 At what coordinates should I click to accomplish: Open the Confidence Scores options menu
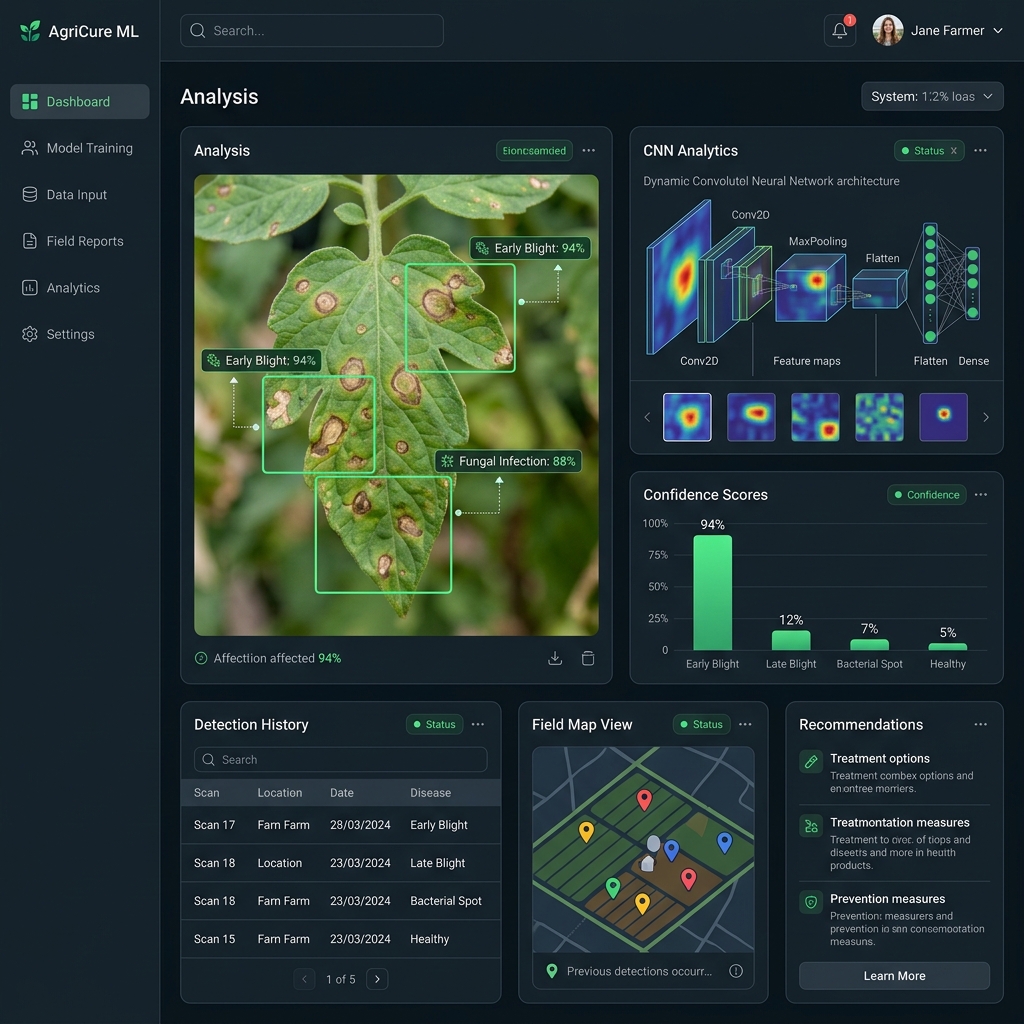980,494
